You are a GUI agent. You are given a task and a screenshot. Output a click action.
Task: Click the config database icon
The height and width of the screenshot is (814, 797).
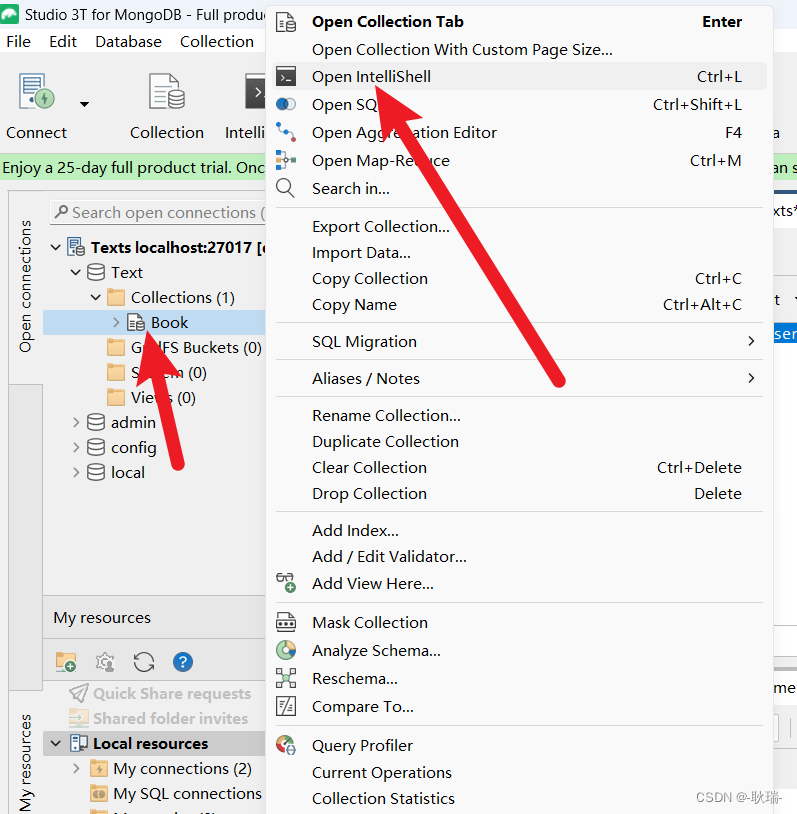tap(96, 447)
